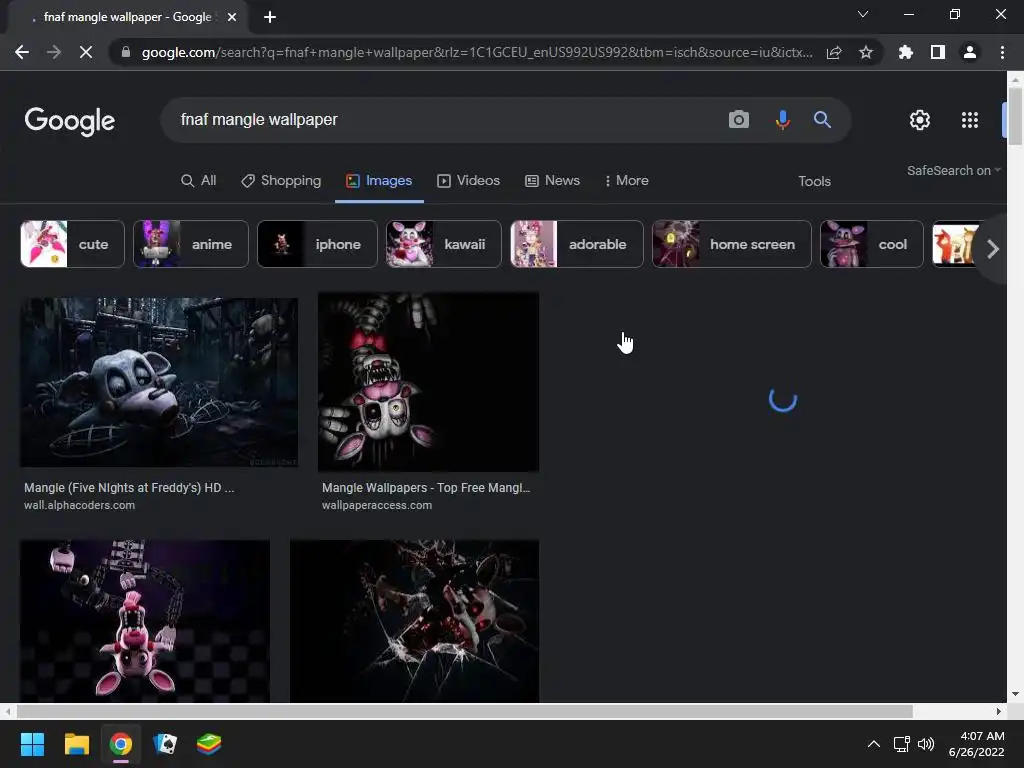Filter results by anime chip
Image resolution: width=1024 pixels, height=768 pixels.
tap(191, 244)
